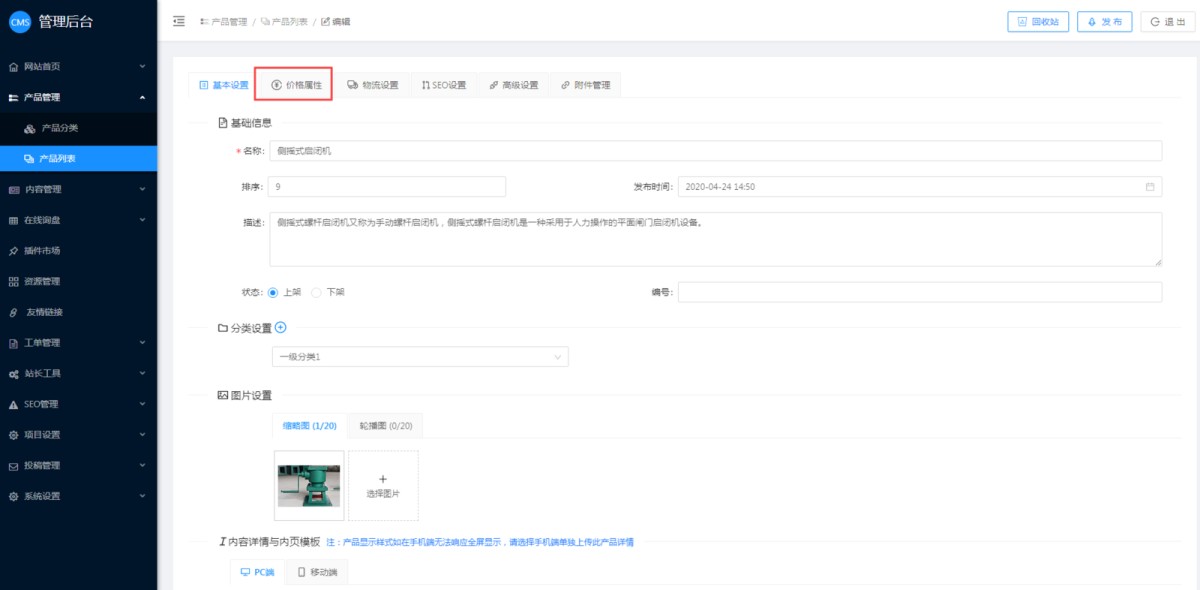Collapse the sidebar with the menu fold icon

pyautogui.click(x=179, y=21)
